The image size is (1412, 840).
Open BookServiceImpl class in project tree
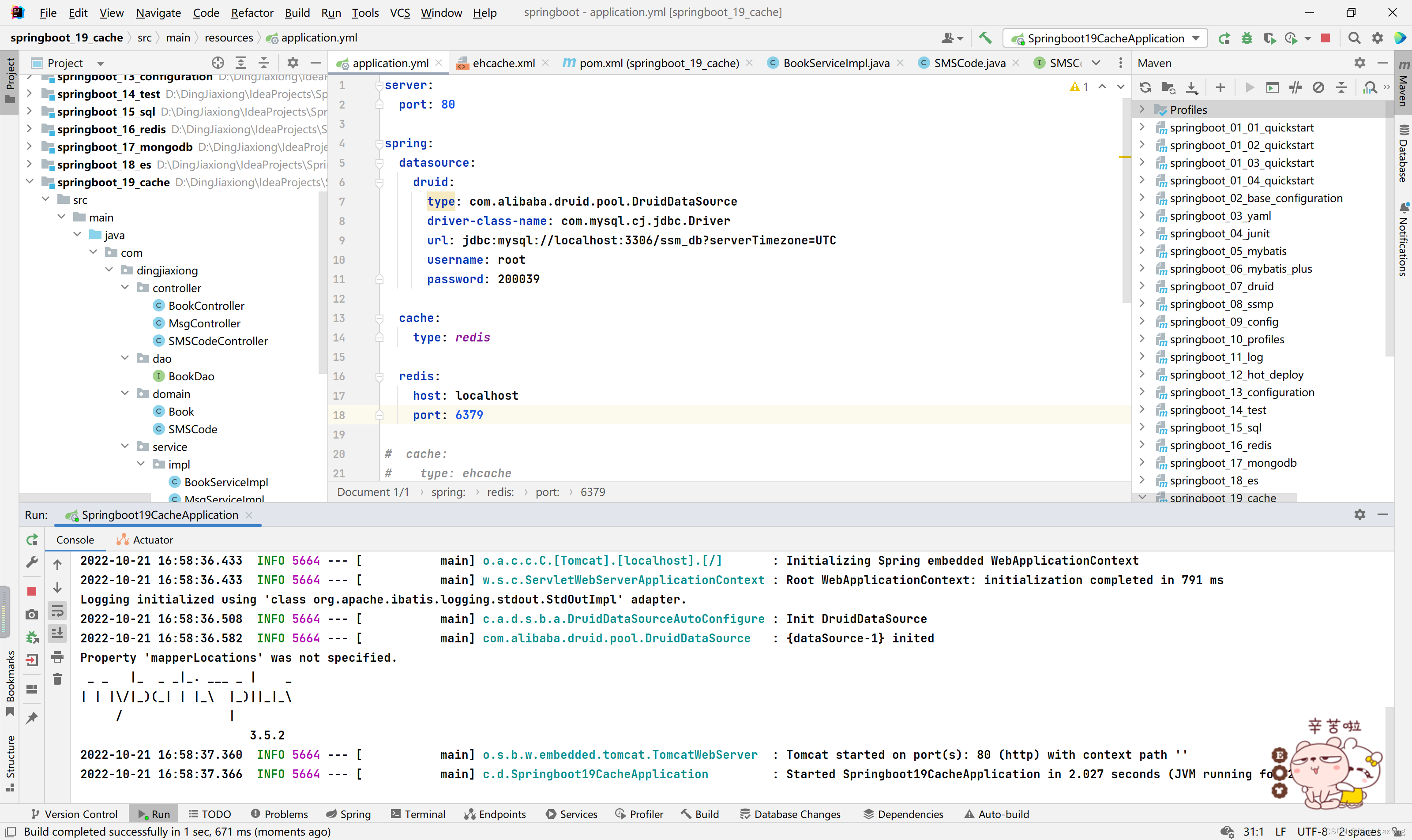[x=226, y=482]
